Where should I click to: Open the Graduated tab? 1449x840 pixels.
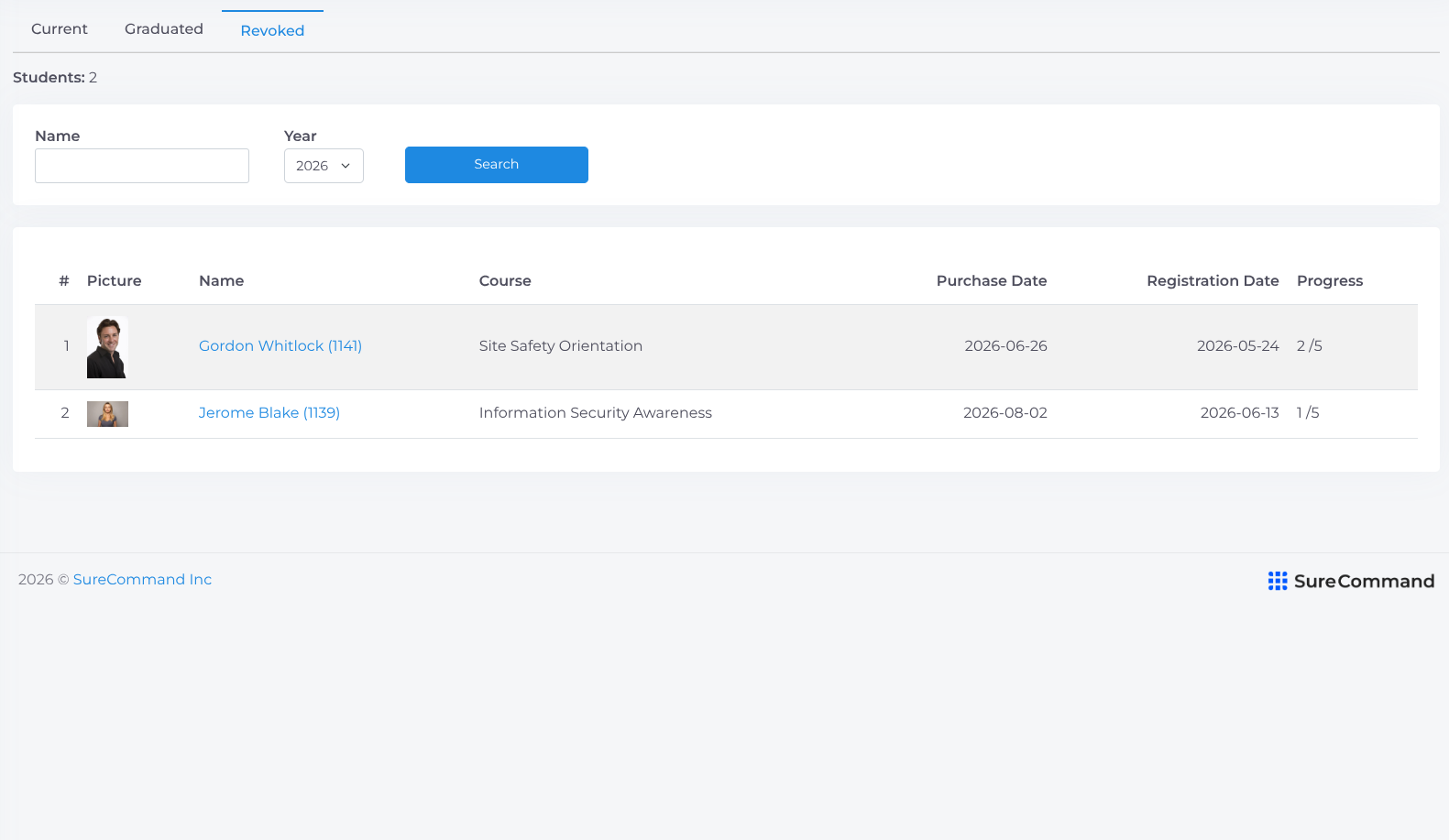pos(164,29)
